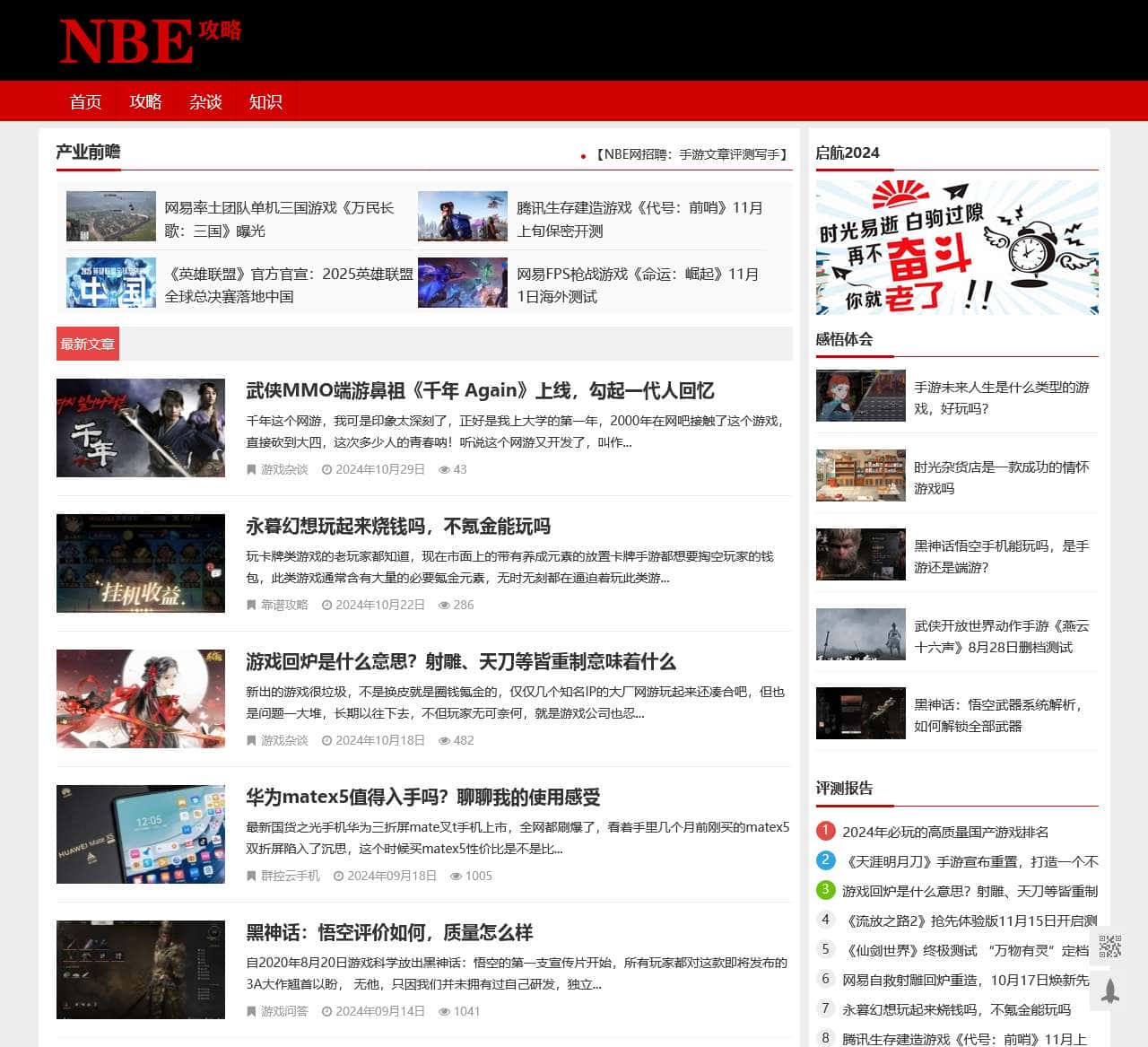
Task: Click the 挂机收益 article thumbnail
Action: 141,563
